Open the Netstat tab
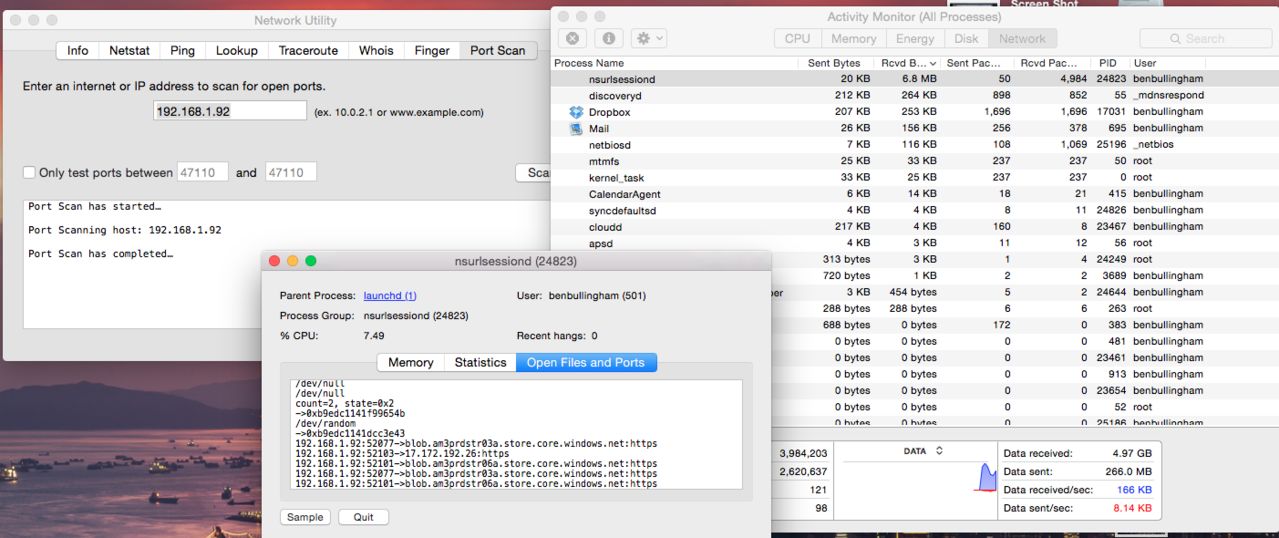The width and height of the screenshot is (1279, 538). click(x=130, y=50)
